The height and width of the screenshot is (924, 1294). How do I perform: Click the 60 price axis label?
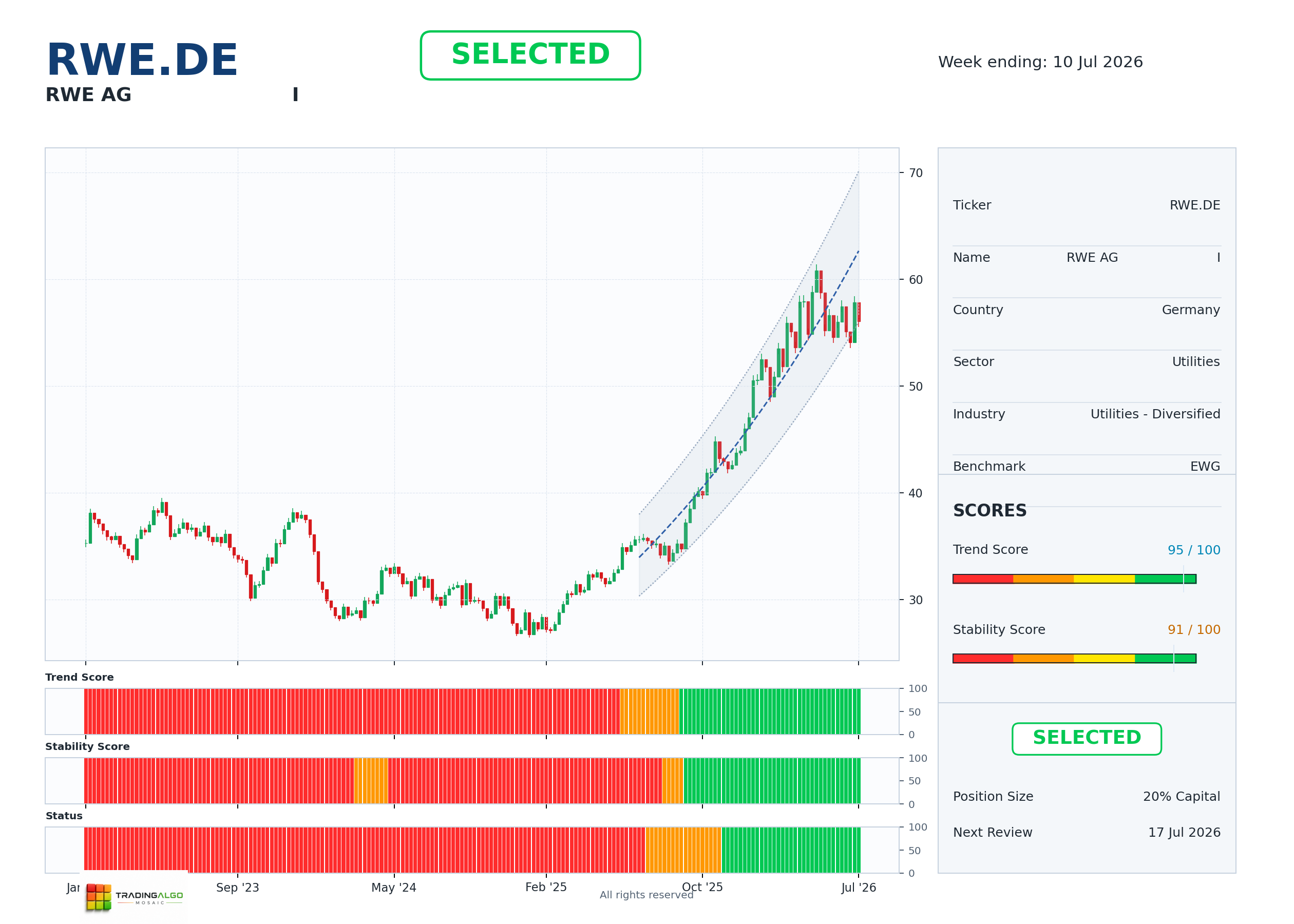point(916,280)
